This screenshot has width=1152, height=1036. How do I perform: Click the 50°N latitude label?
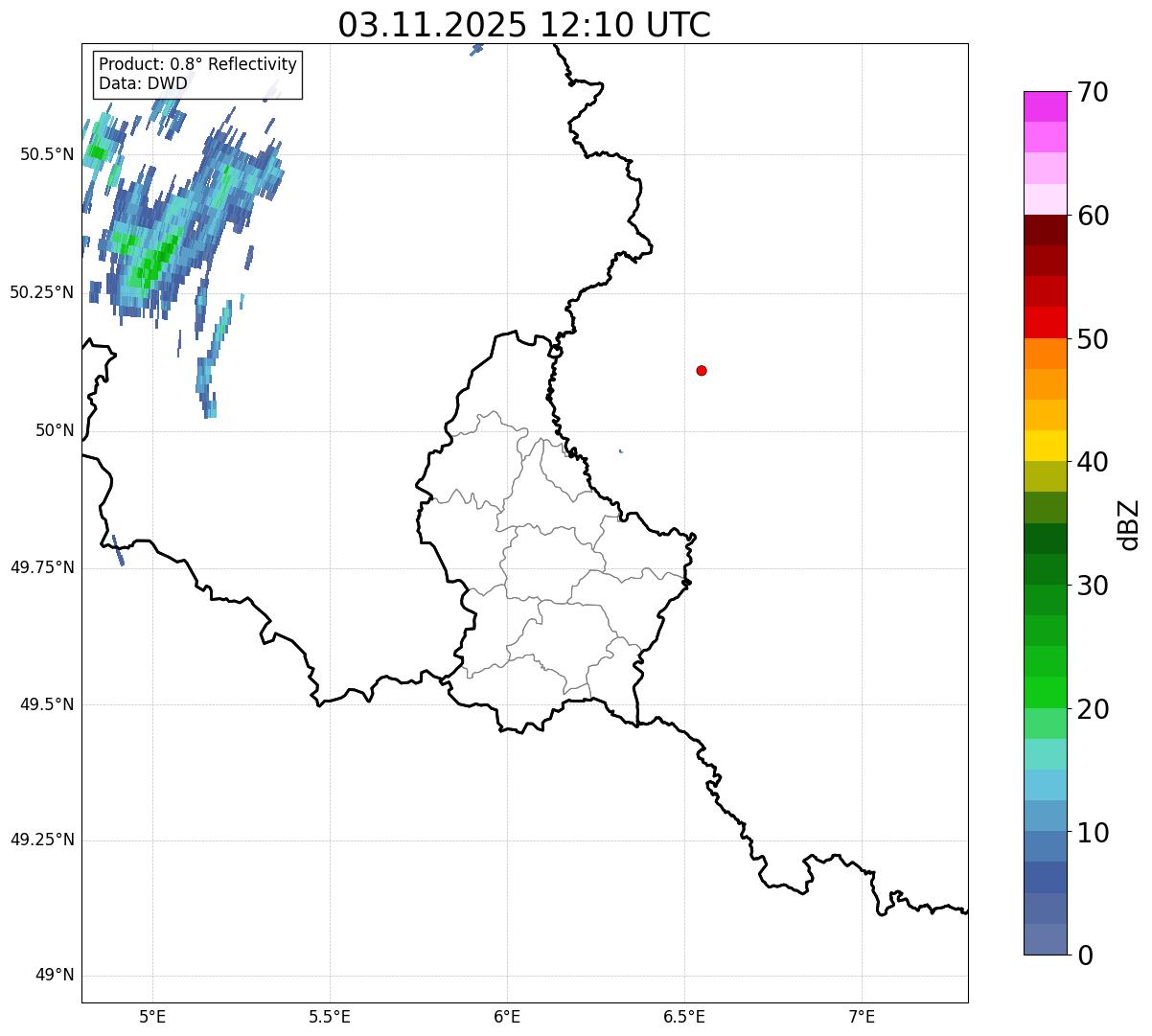pyautogui.click(x=55, y=431)
